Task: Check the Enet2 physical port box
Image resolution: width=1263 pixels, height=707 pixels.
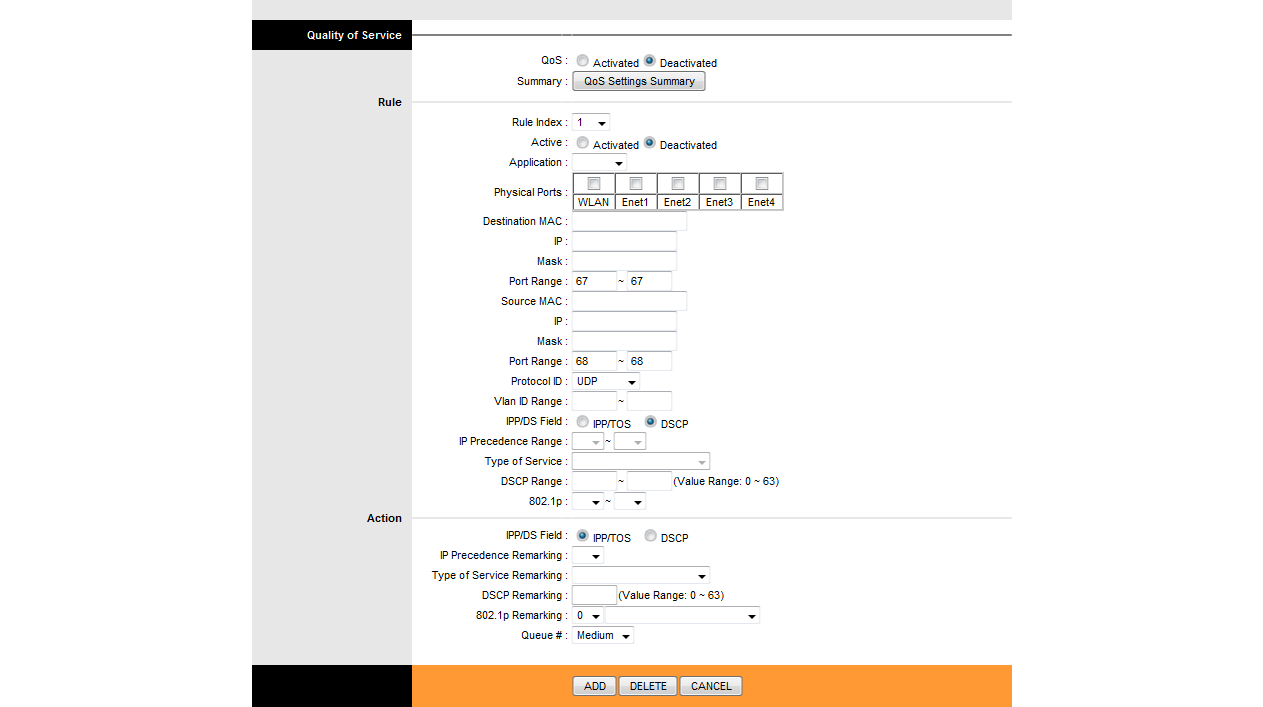Action: (x=678, y=184)
